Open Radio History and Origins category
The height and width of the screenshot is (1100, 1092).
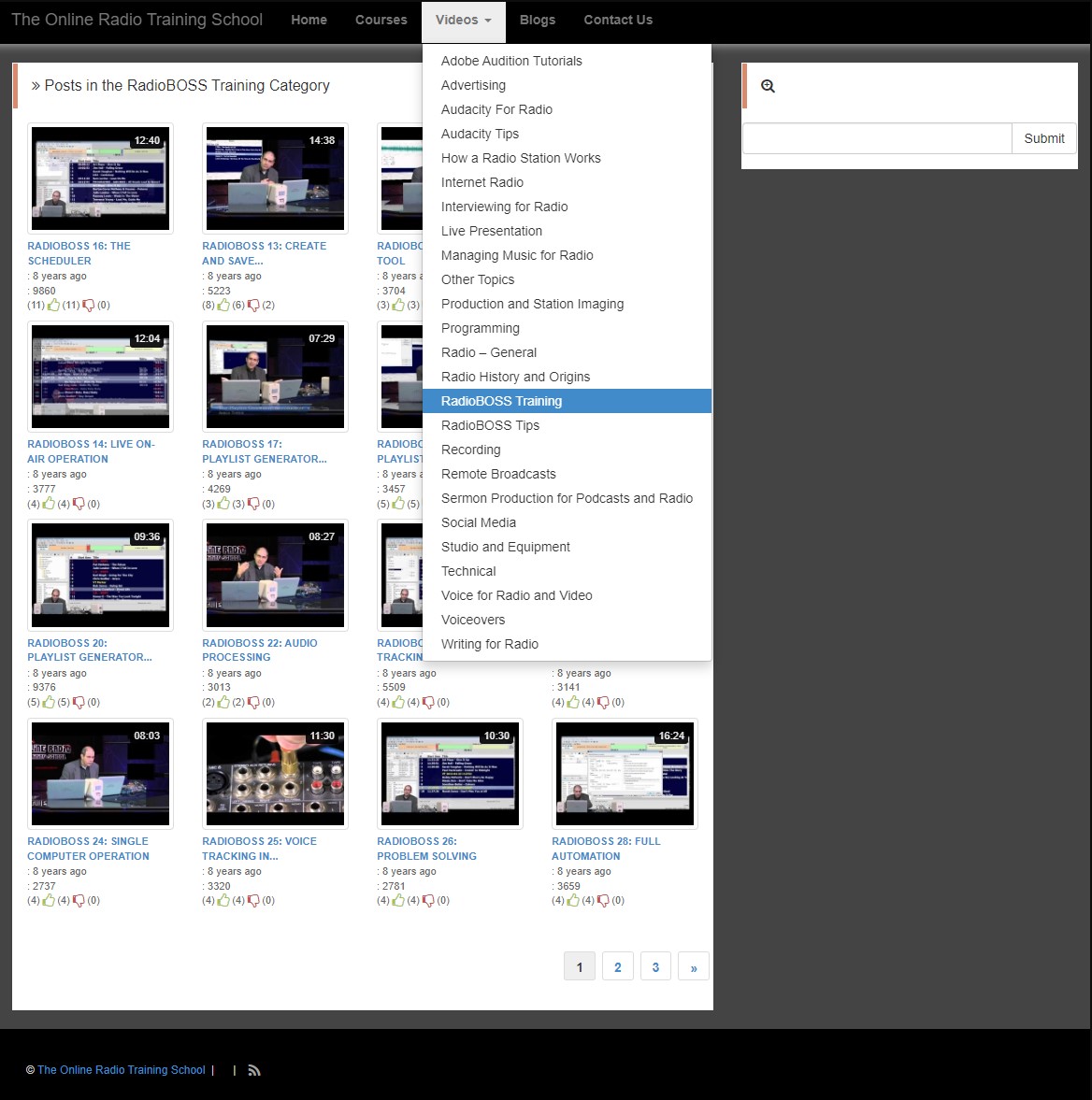click(568, 378)
